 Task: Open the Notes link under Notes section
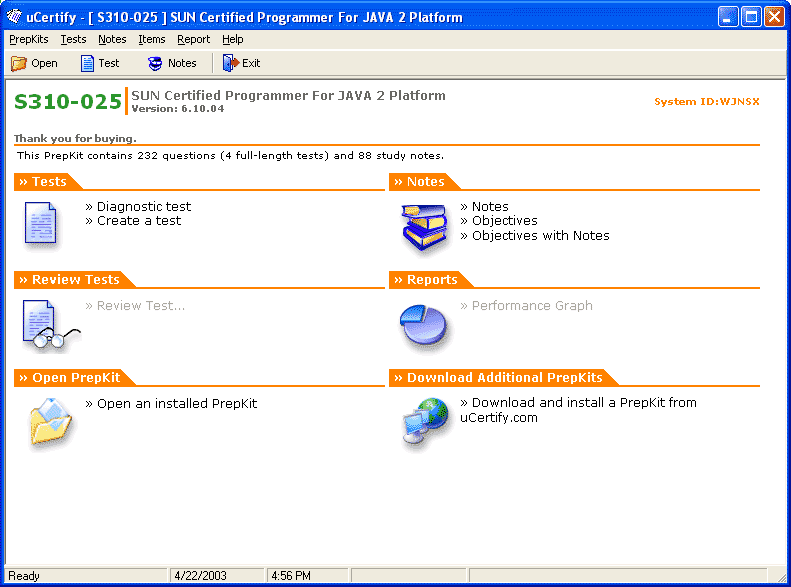coord(484,206)
